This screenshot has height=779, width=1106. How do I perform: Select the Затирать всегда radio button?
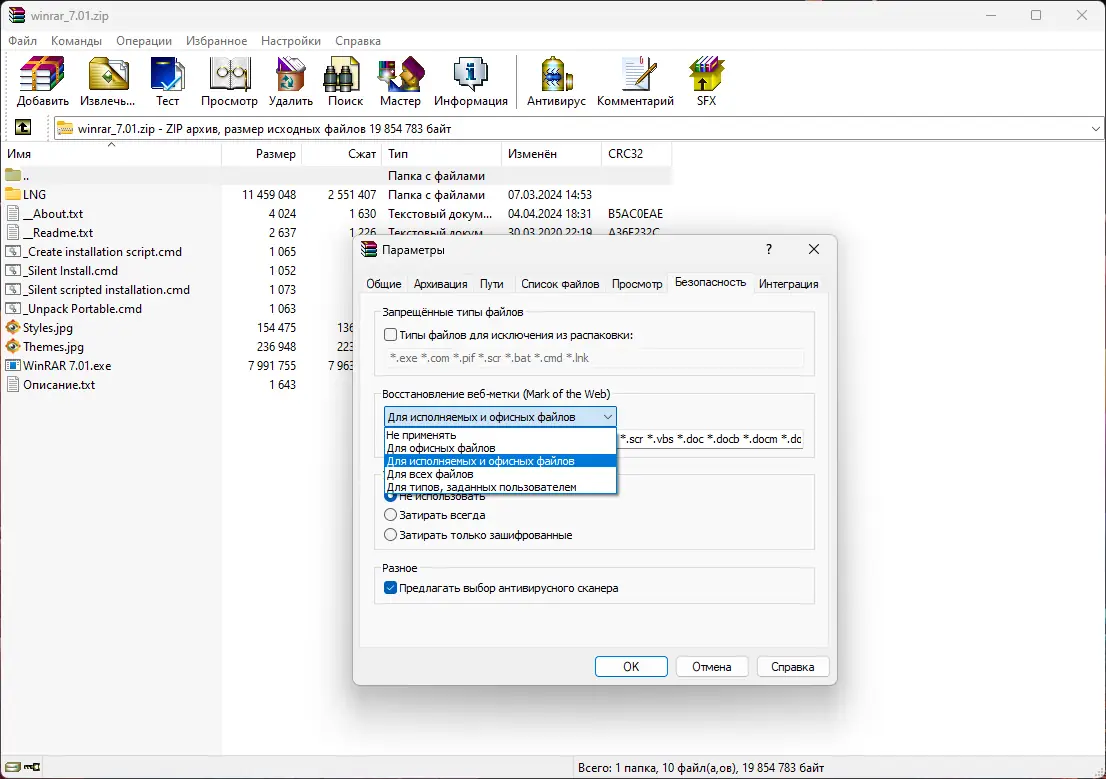click(390, 515)
